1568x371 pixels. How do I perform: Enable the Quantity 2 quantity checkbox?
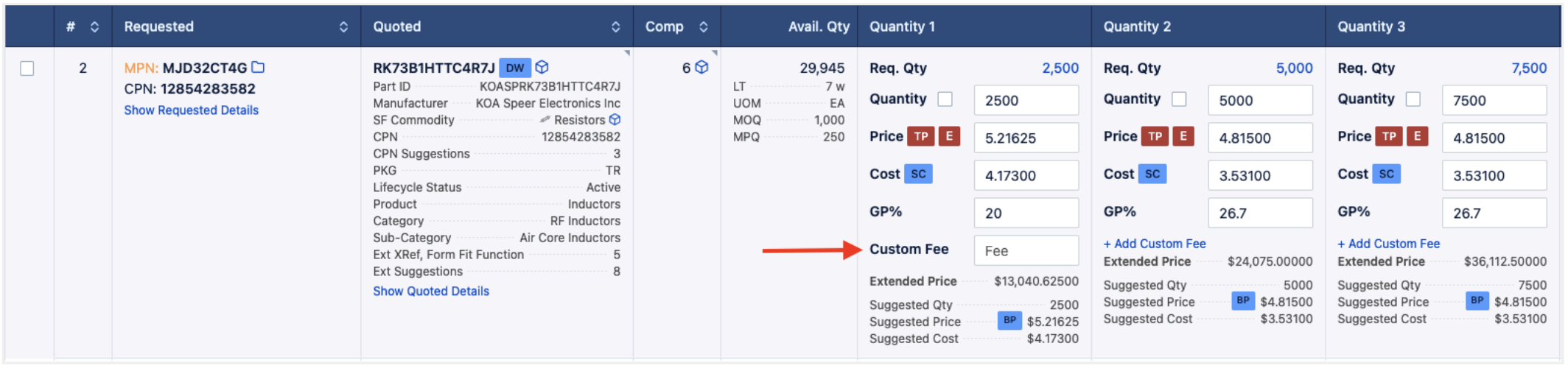(x=1179, y=99)
